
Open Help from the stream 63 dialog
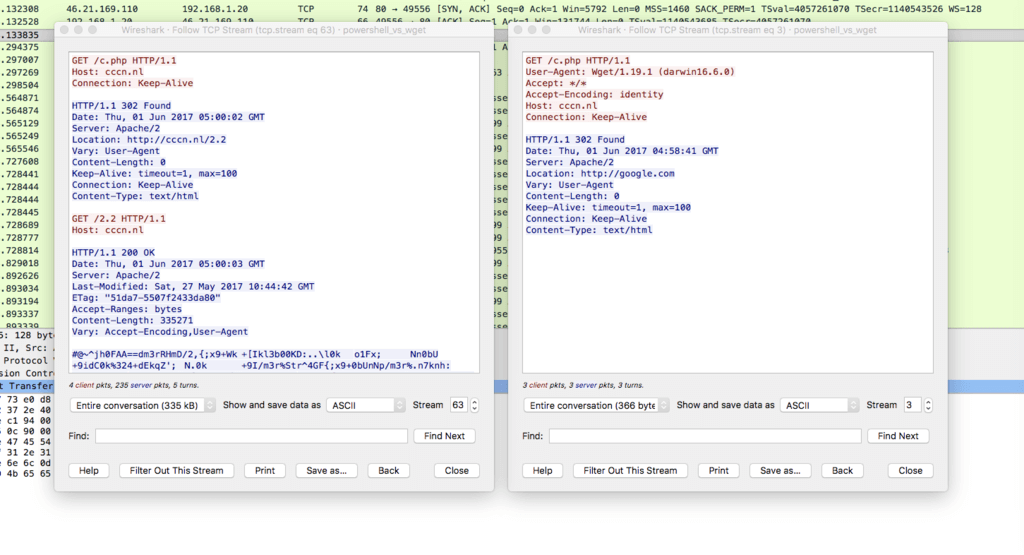point(88,470)
